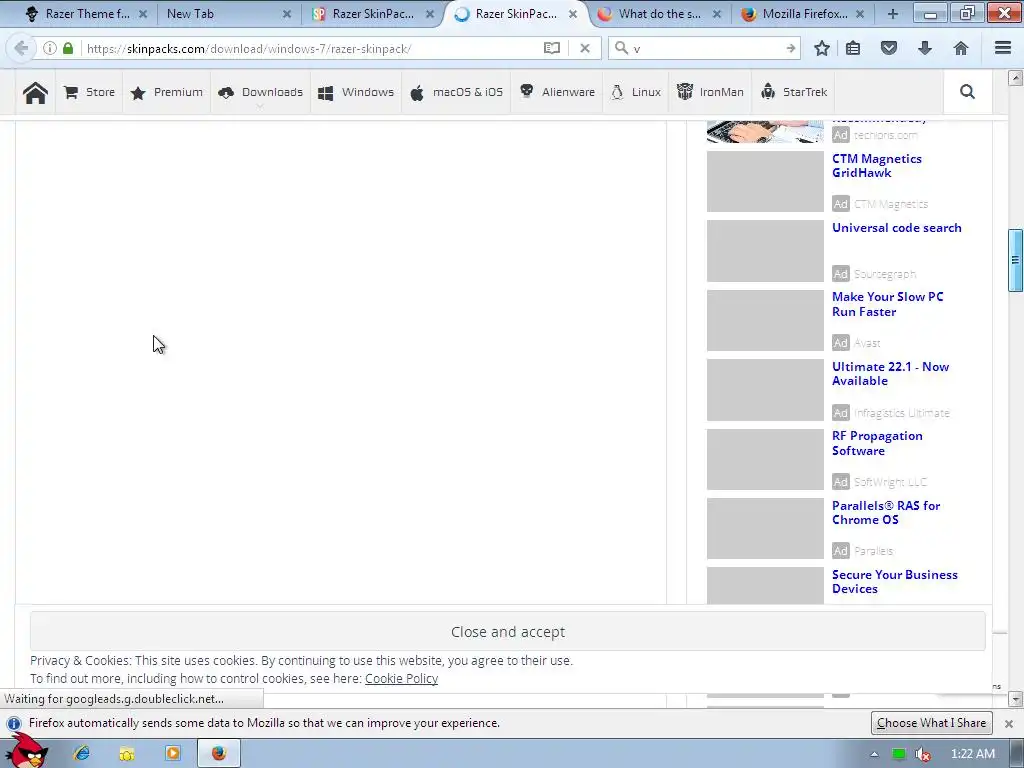Stop loading page with the X button
Screen dimensions: 1024x768
(584, 48)
